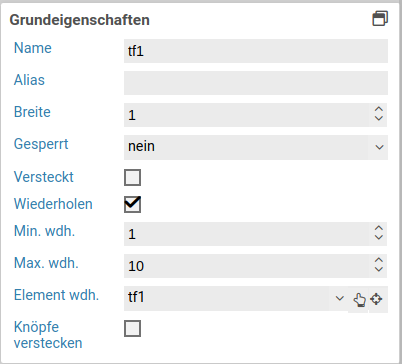Increase Min. wdh. value with up arrow

pos(378,228)
